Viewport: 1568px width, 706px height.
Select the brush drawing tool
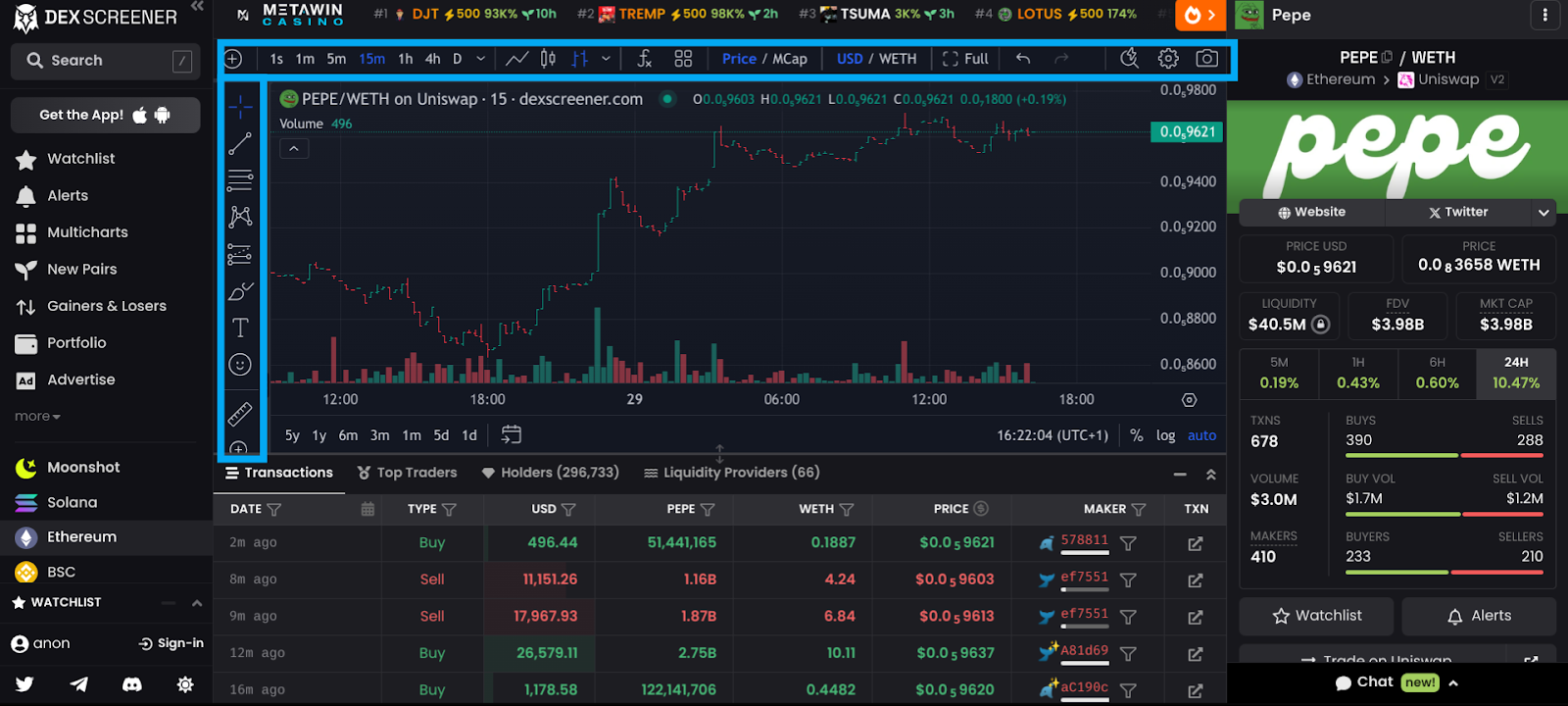(x=240, y=291)
